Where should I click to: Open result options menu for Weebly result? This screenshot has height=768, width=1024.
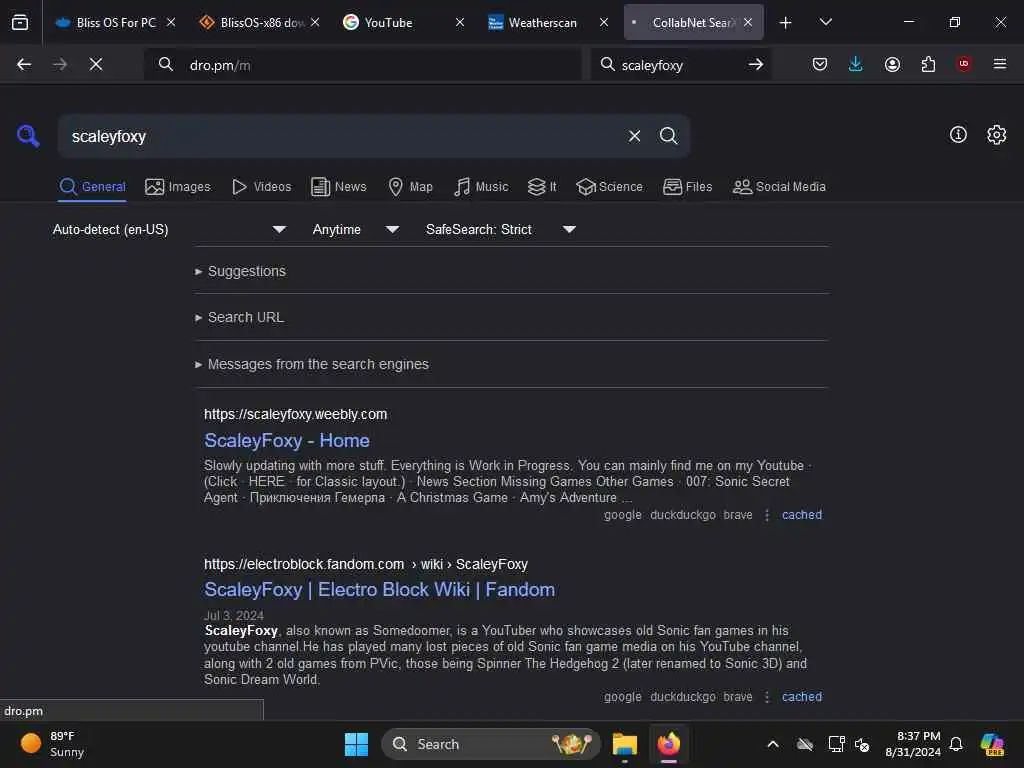point(767,515)
